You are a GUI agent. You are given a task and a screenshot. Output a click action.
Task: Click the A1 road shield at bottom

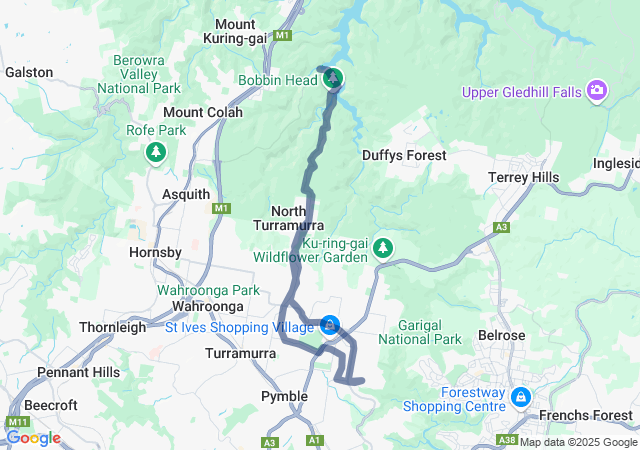(314, 440)
